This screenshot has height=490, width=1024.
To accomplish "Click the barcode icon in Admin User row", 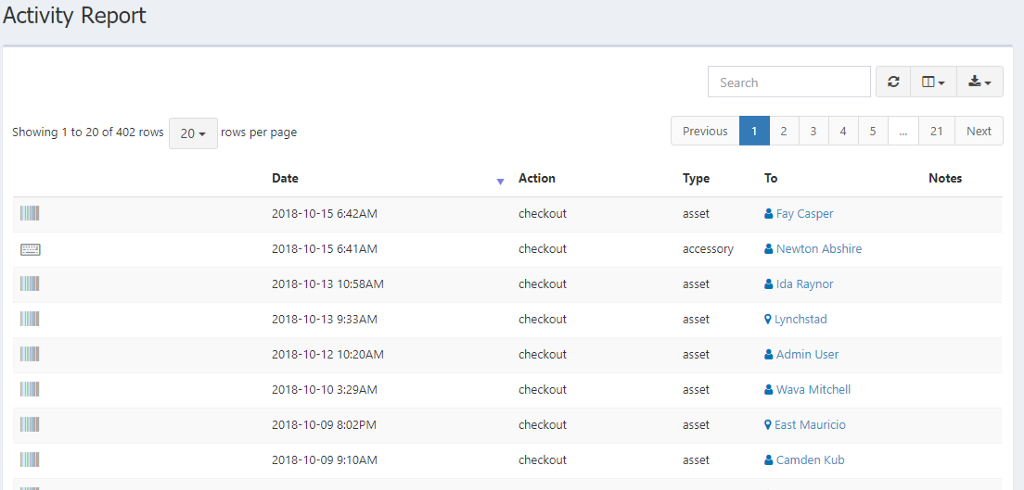I will (x=30, y=354).
